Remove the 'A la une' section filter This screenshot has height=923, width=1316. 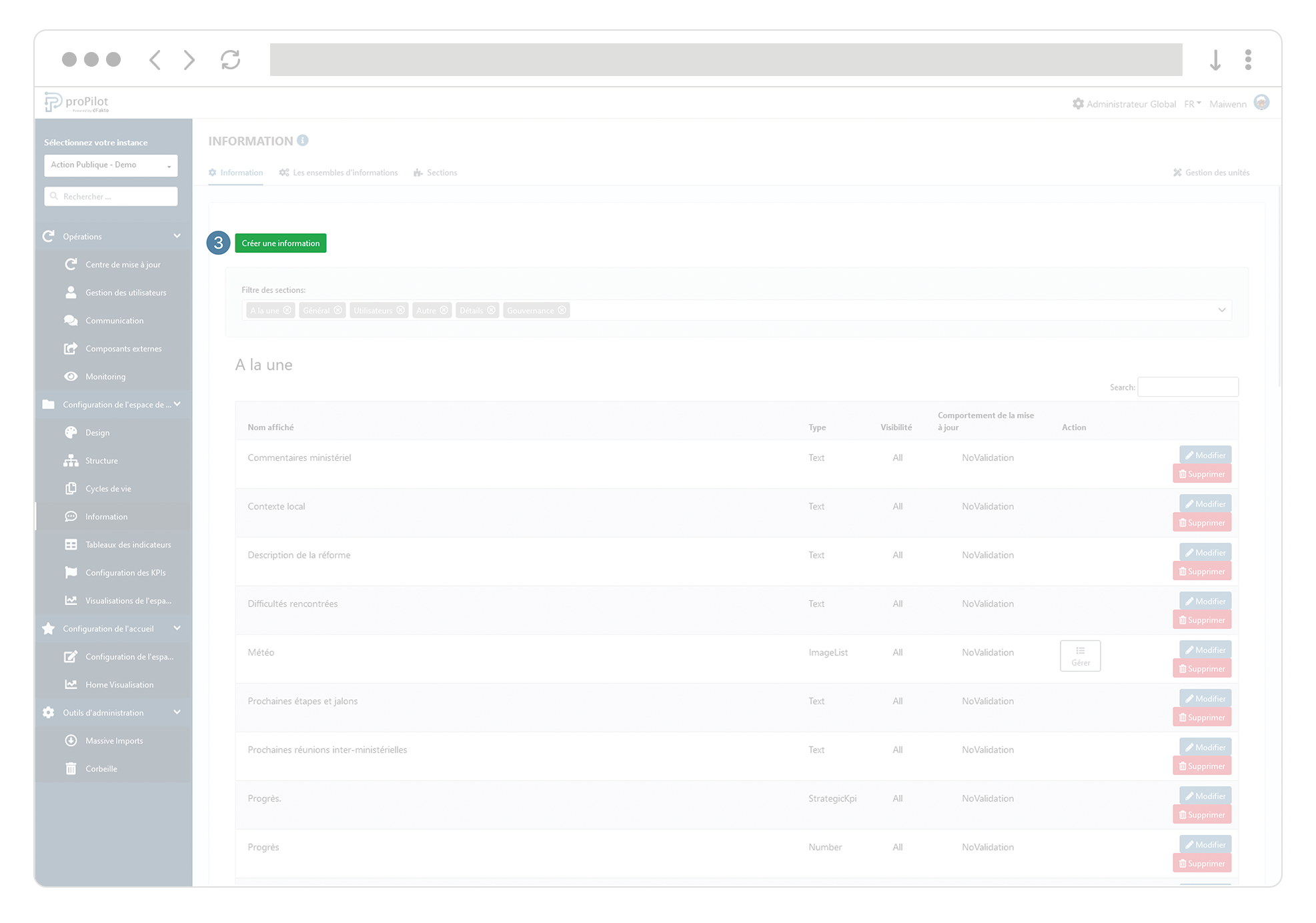[287, 310]
